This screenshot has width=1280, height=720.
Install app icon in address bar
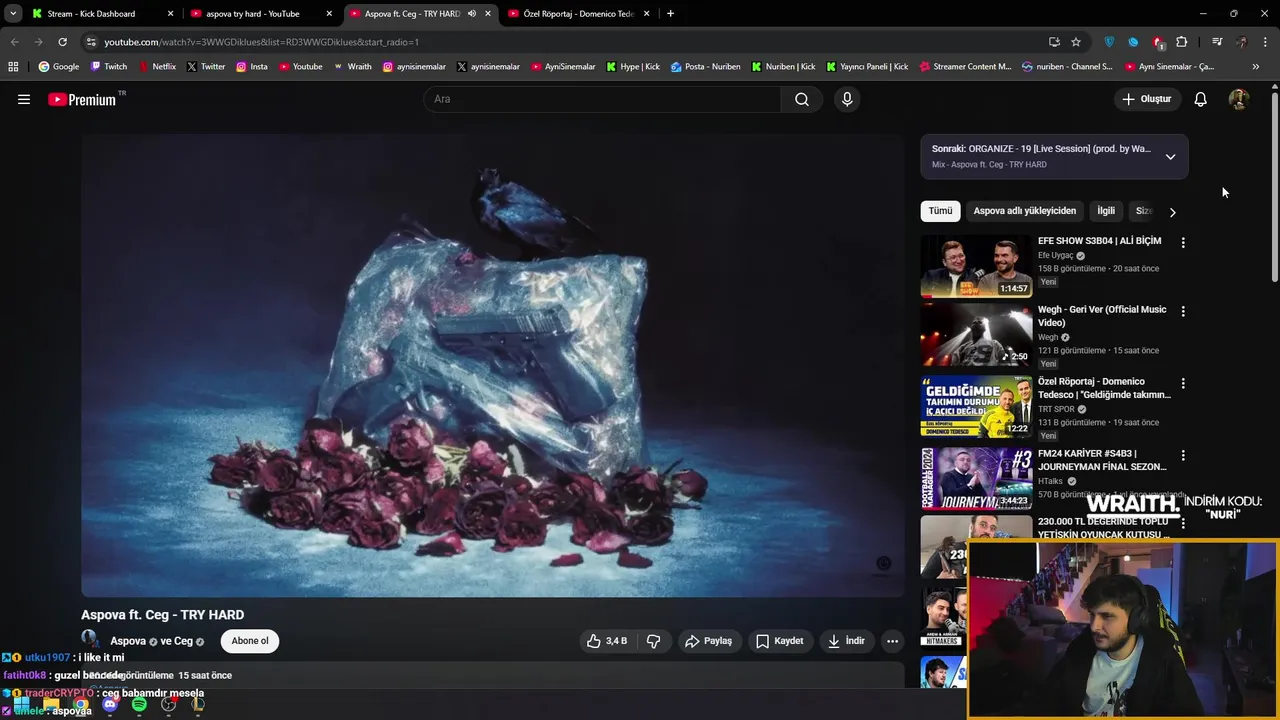click(1054, 42)
